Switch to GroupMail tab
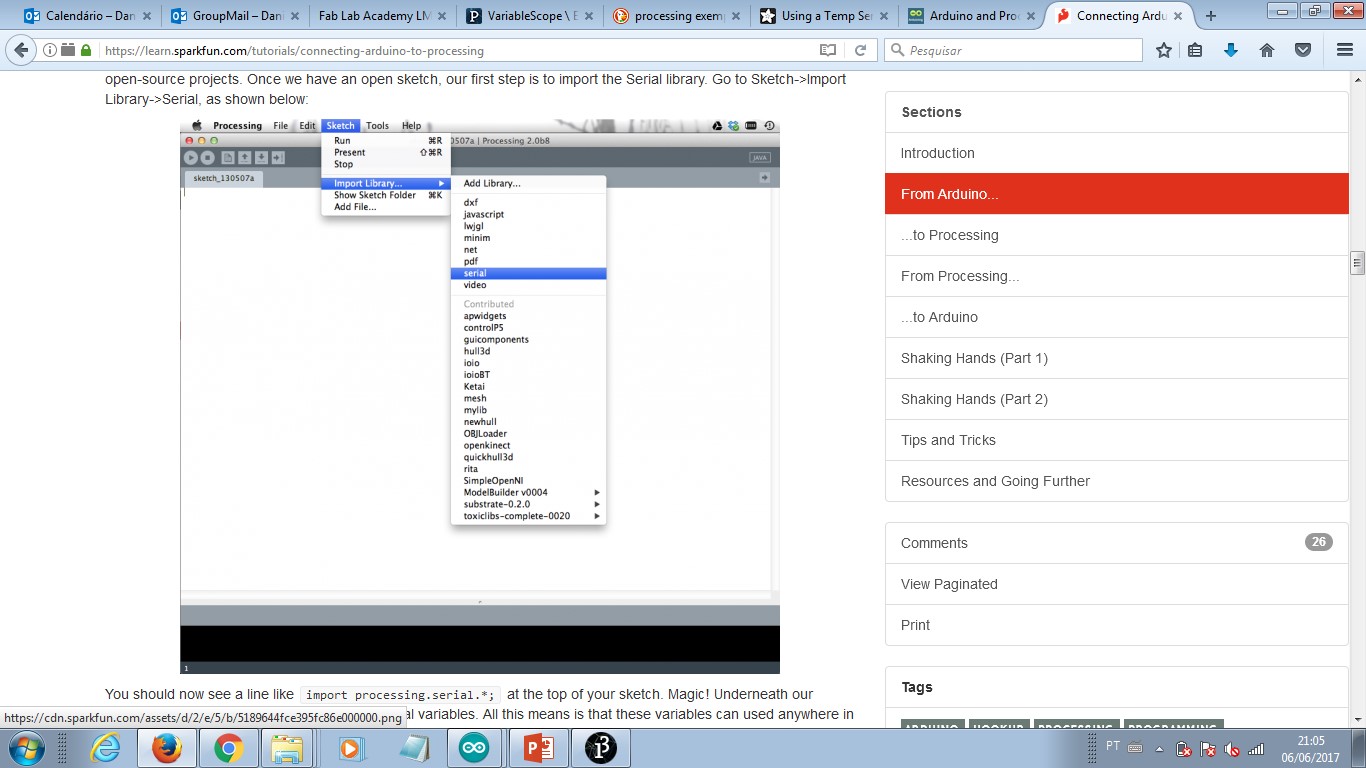1366x768 pixels. pos(234,16)
